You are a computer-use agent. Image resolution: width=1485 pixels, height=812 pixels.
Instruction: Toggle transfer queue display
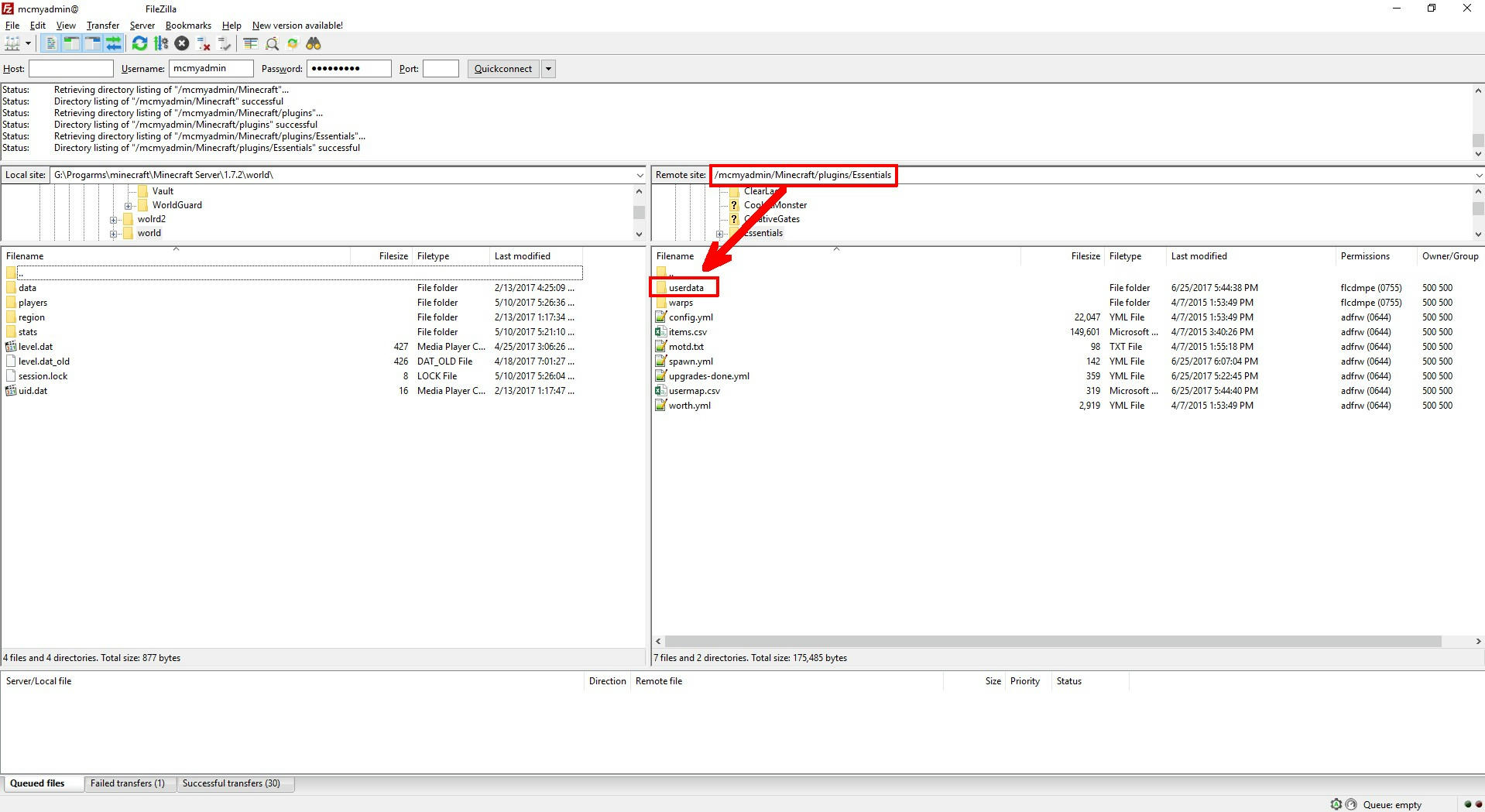pyautogui.click(x=113, y=43)
